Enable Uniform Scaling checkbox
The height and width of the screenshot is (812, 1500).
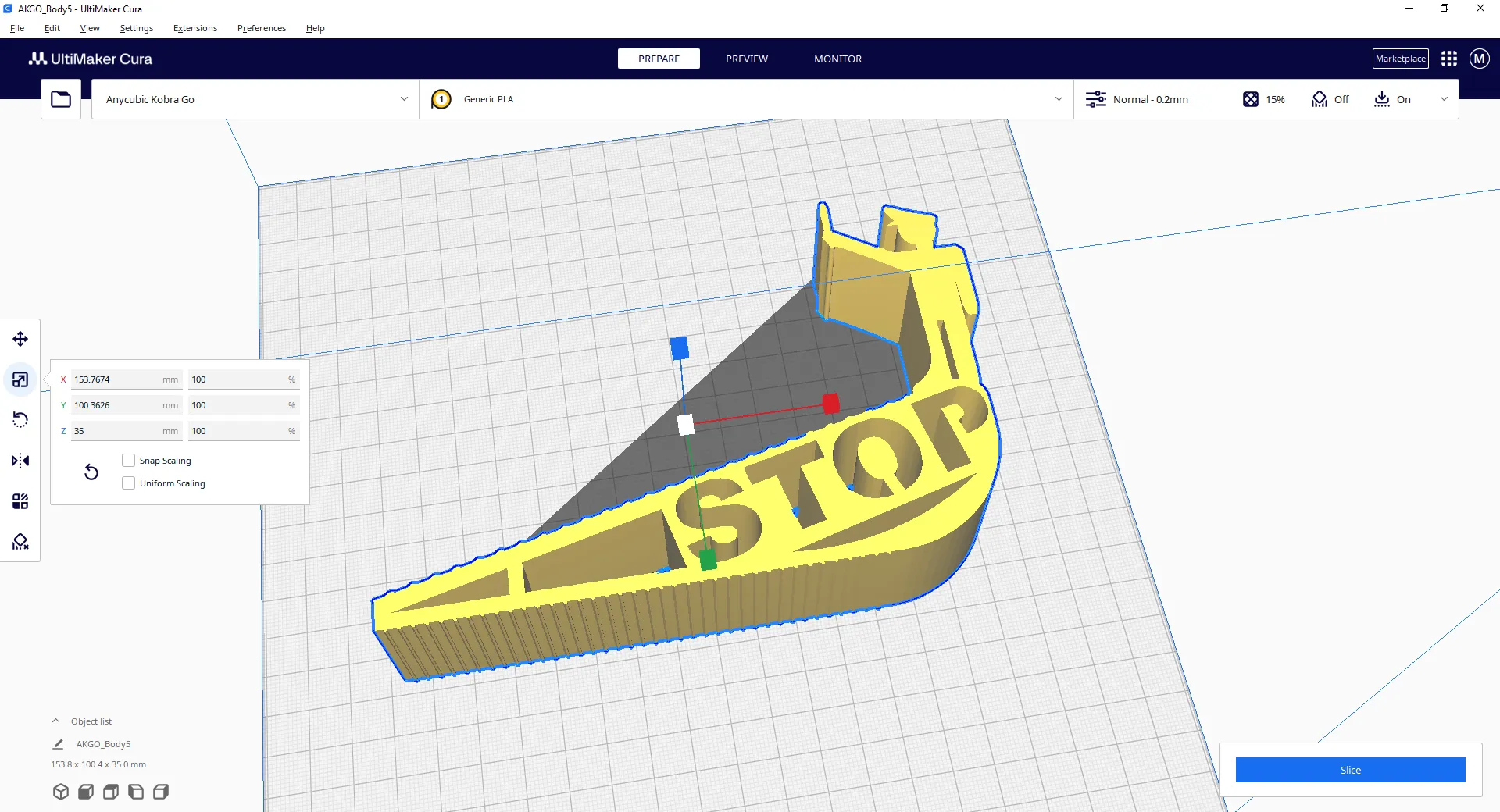(x=129, y=483)
